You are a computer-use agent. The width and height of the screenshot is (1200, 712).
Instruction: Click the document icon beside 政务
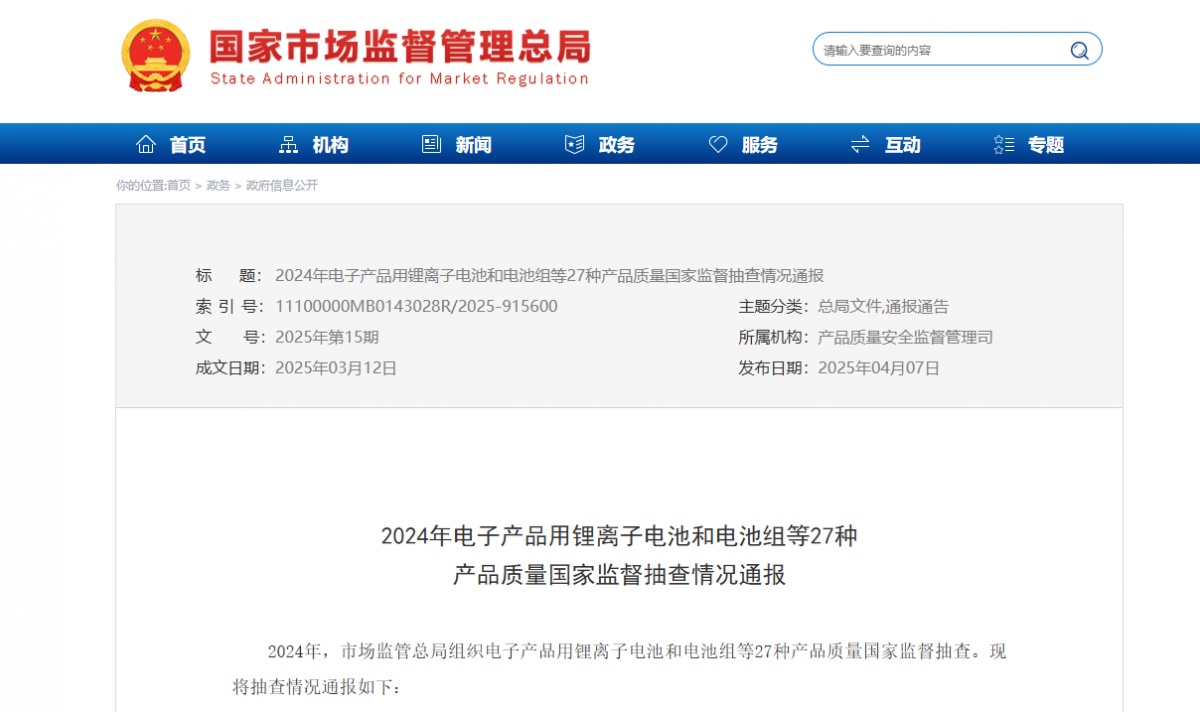click(572, 143)
